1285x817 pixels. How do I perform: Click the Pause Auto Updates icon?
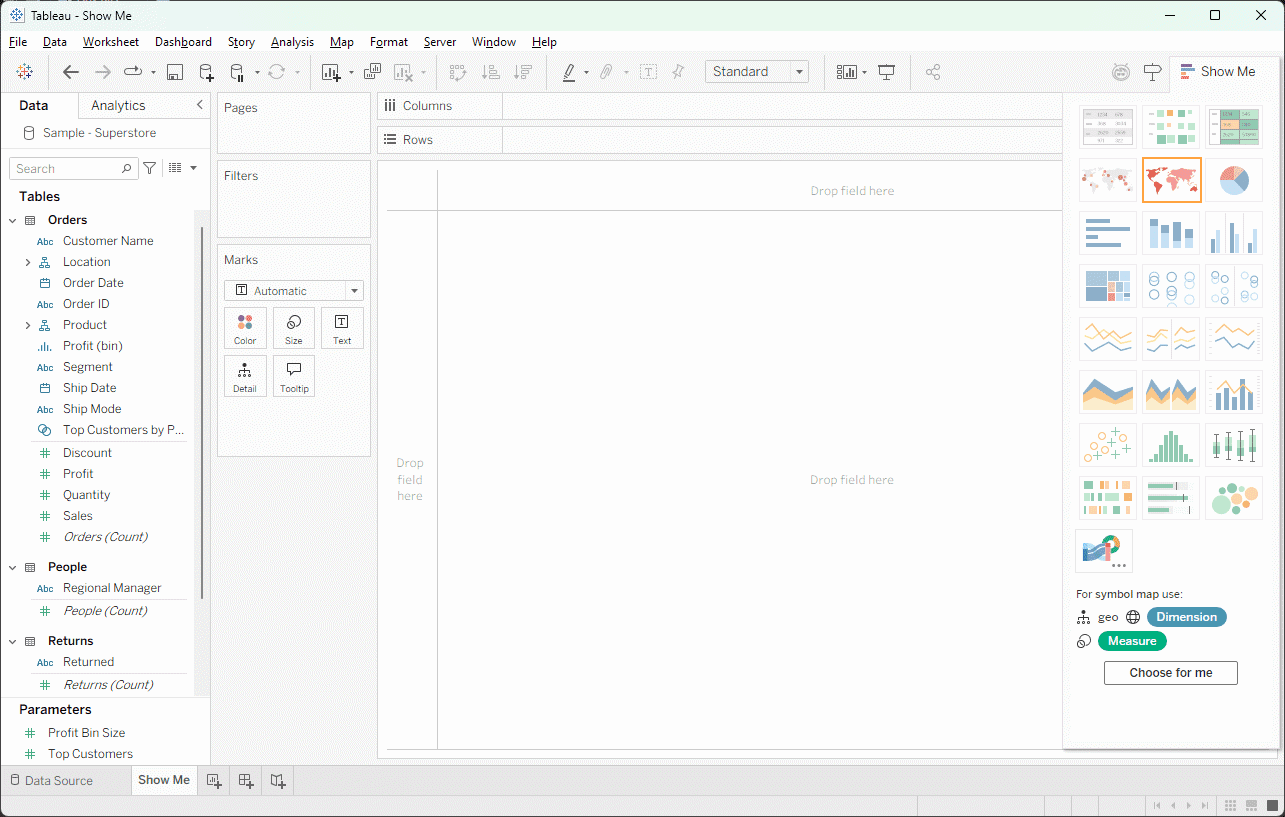coord(237,72)
